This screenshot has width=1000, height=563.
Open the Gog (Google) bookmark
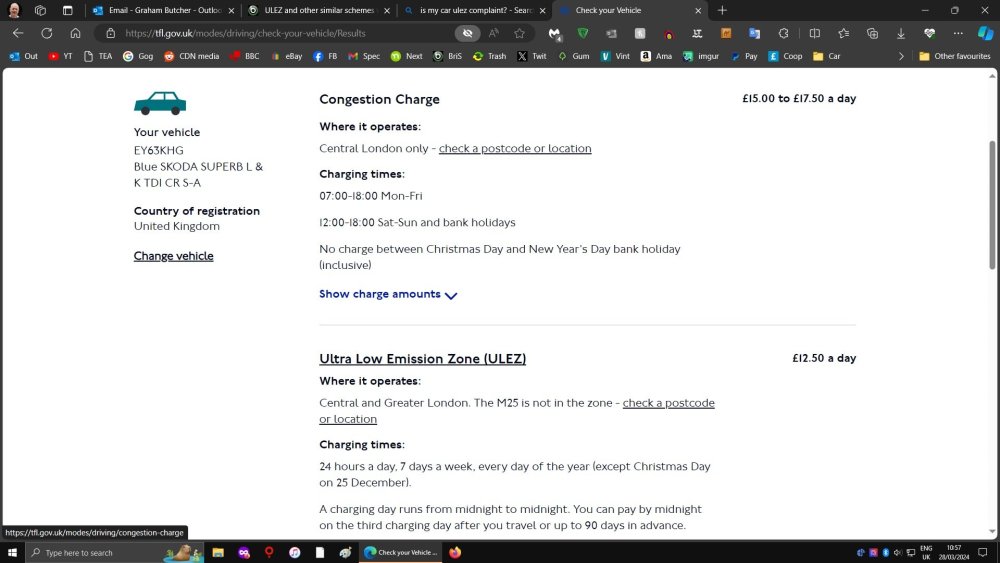click(x=138, y=56)
